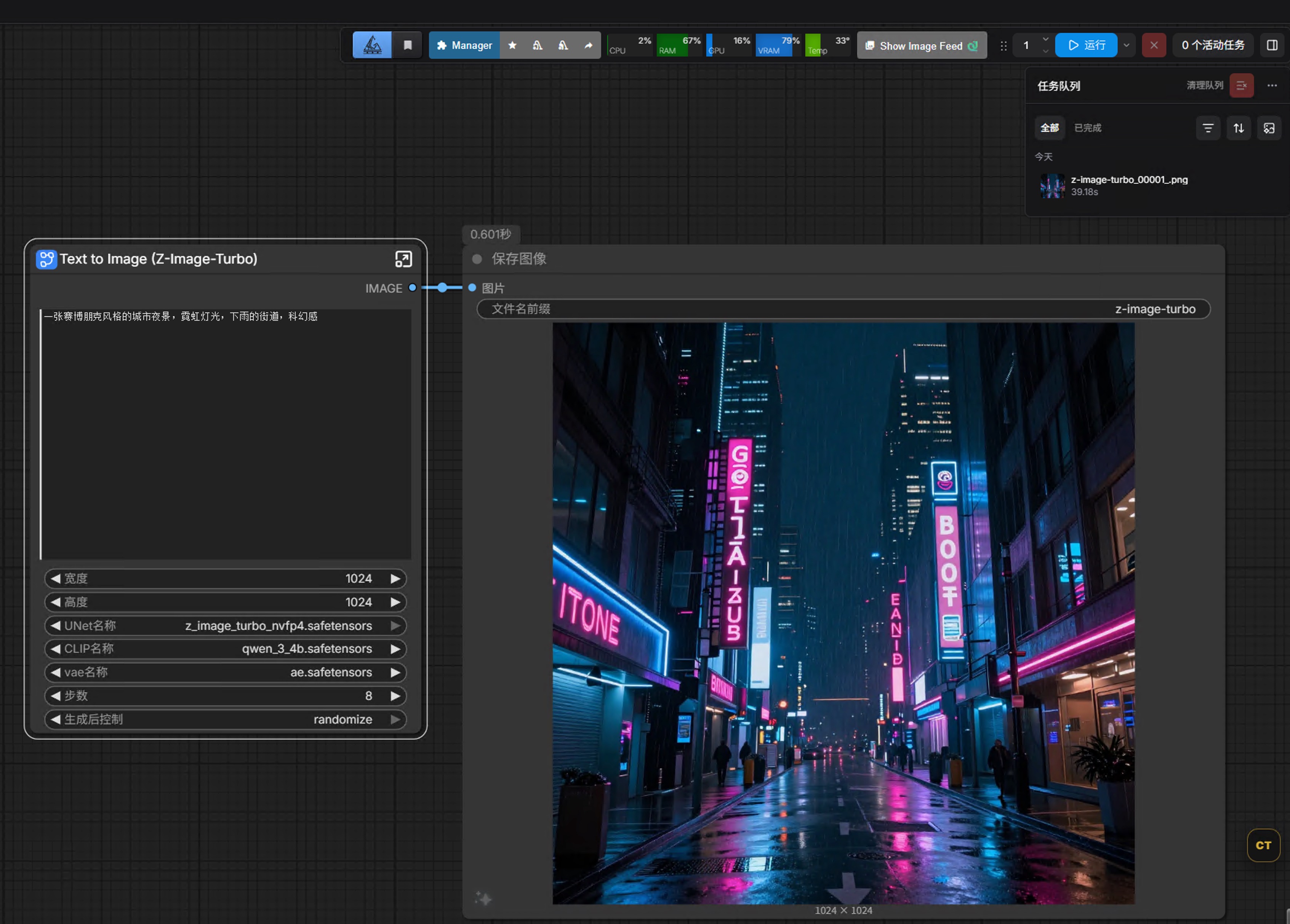Click the bookmark icon in toolbar
The image size is (1290, 924).
407,45
